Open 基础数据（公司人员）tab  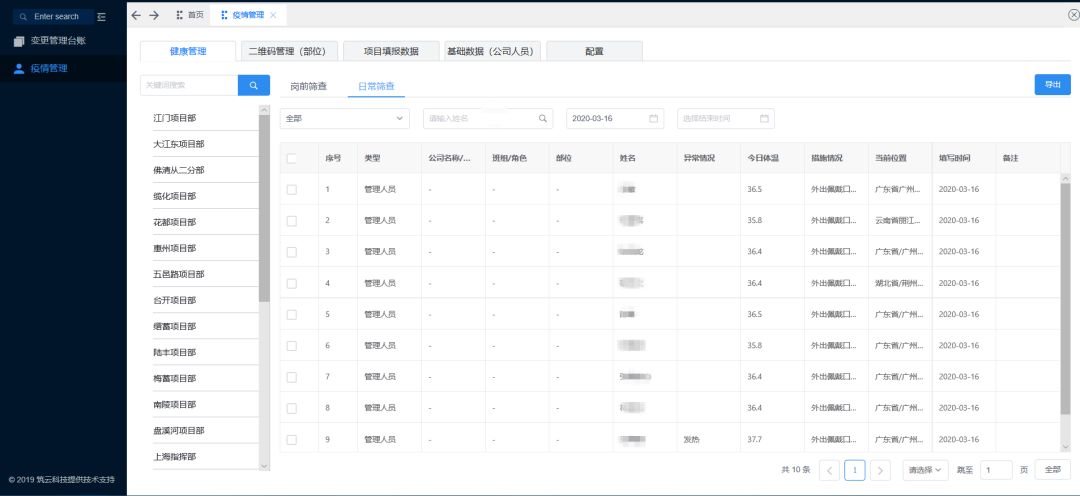492,51
